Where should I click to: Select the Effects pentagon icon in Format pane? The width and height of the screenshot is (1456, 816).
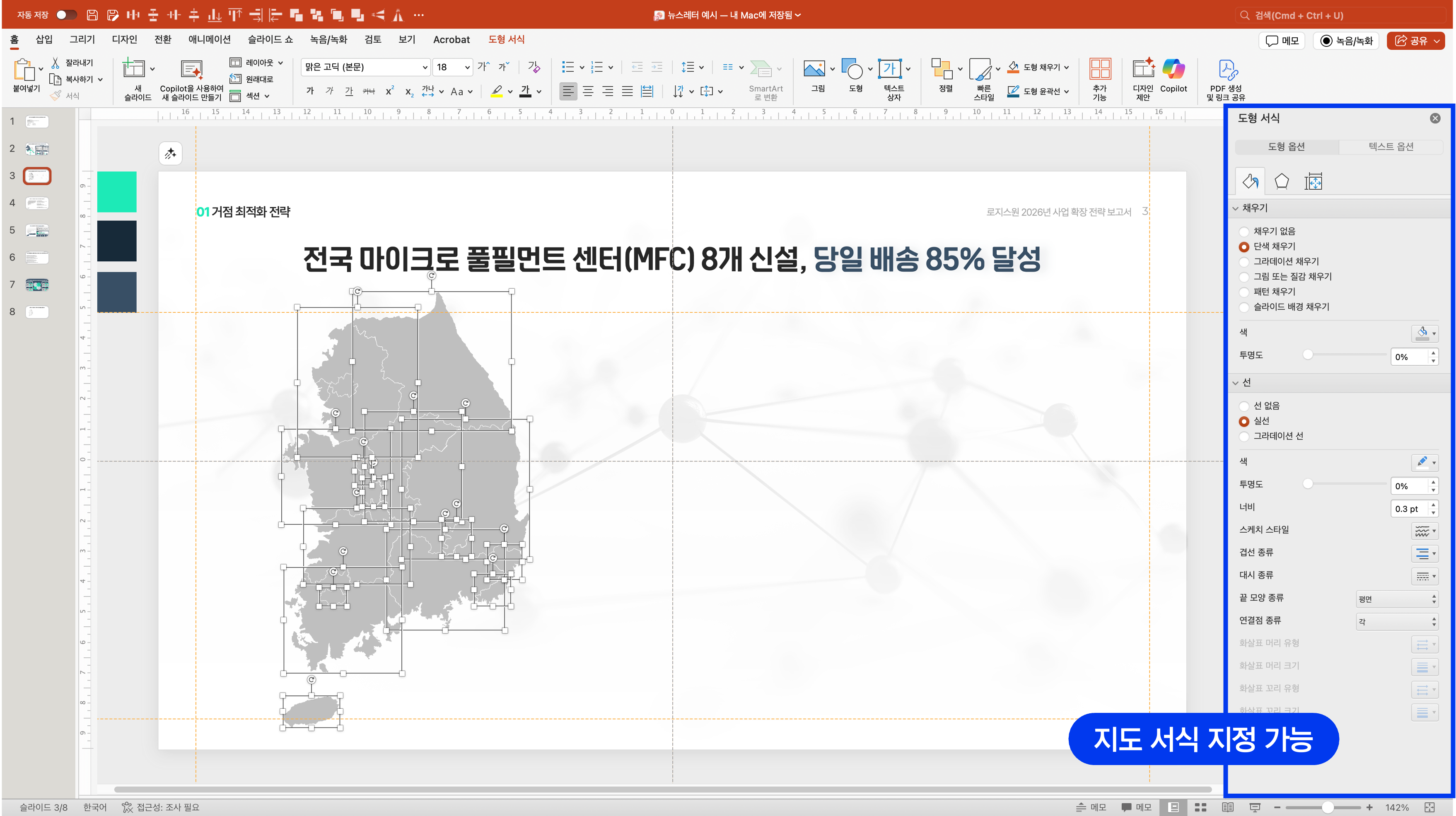tap(1281, 181)
